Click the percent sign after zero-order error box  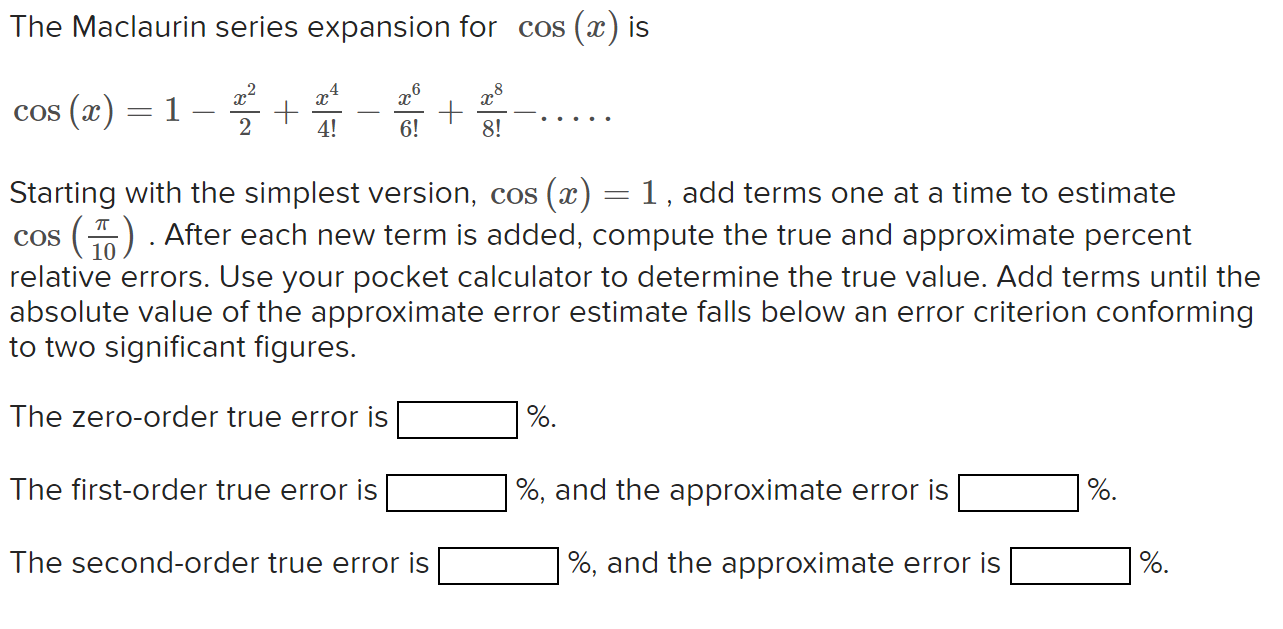click(537, 417)
